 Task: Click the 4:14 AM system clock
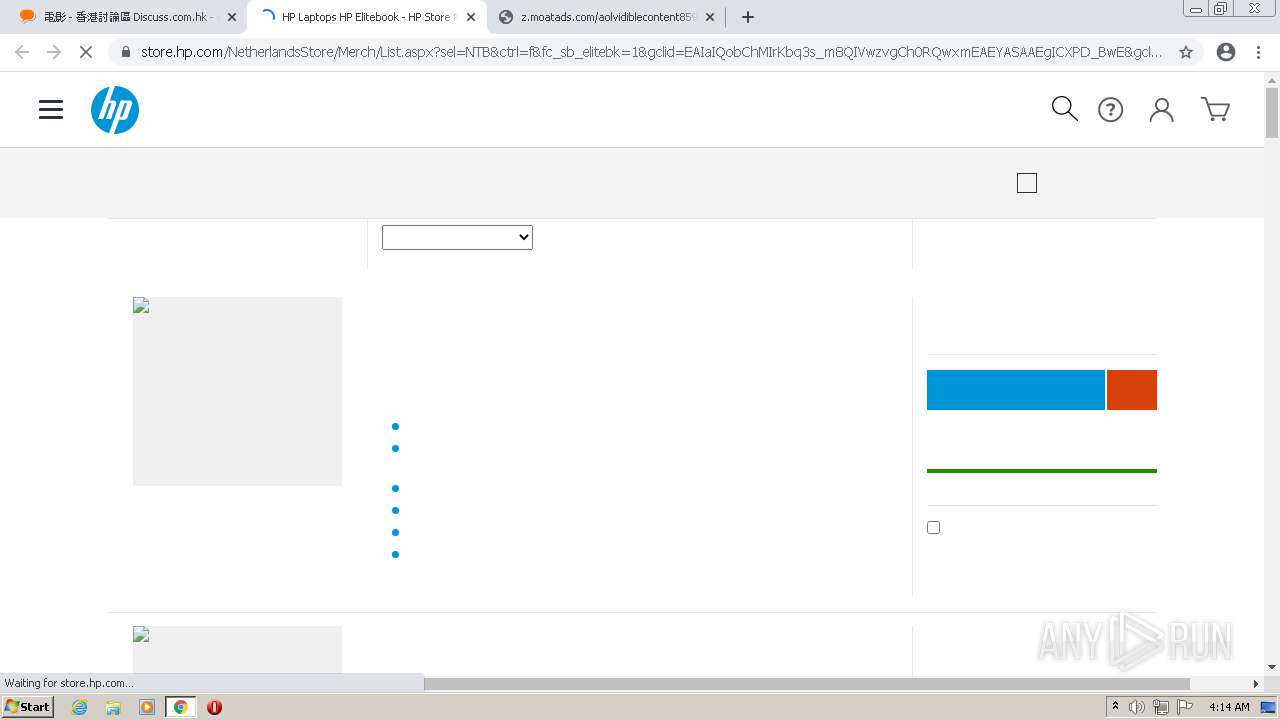pyautogui.click(x=1229, y=707)
